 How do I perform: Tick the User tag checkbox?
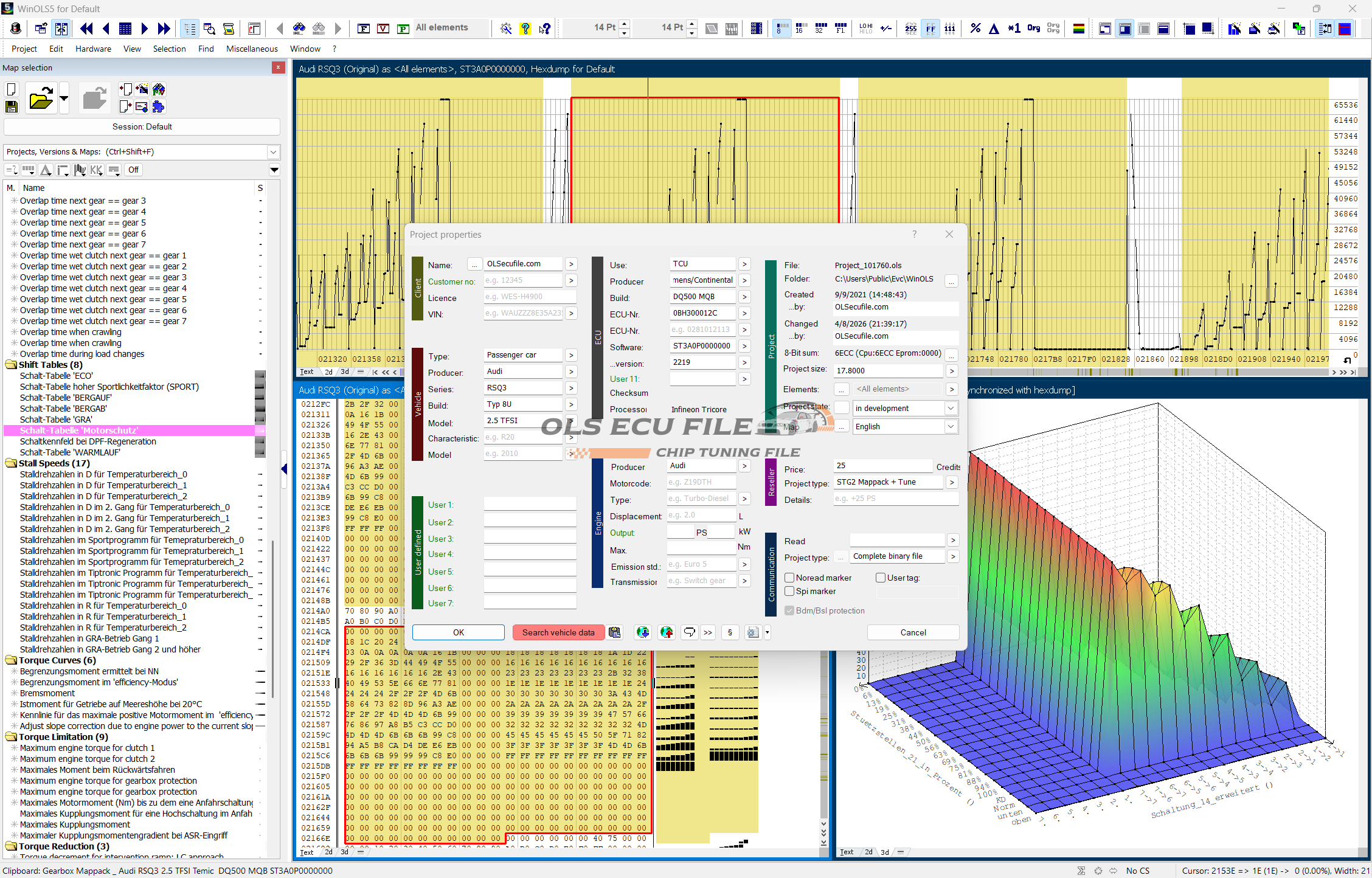[x=880, y=578]
